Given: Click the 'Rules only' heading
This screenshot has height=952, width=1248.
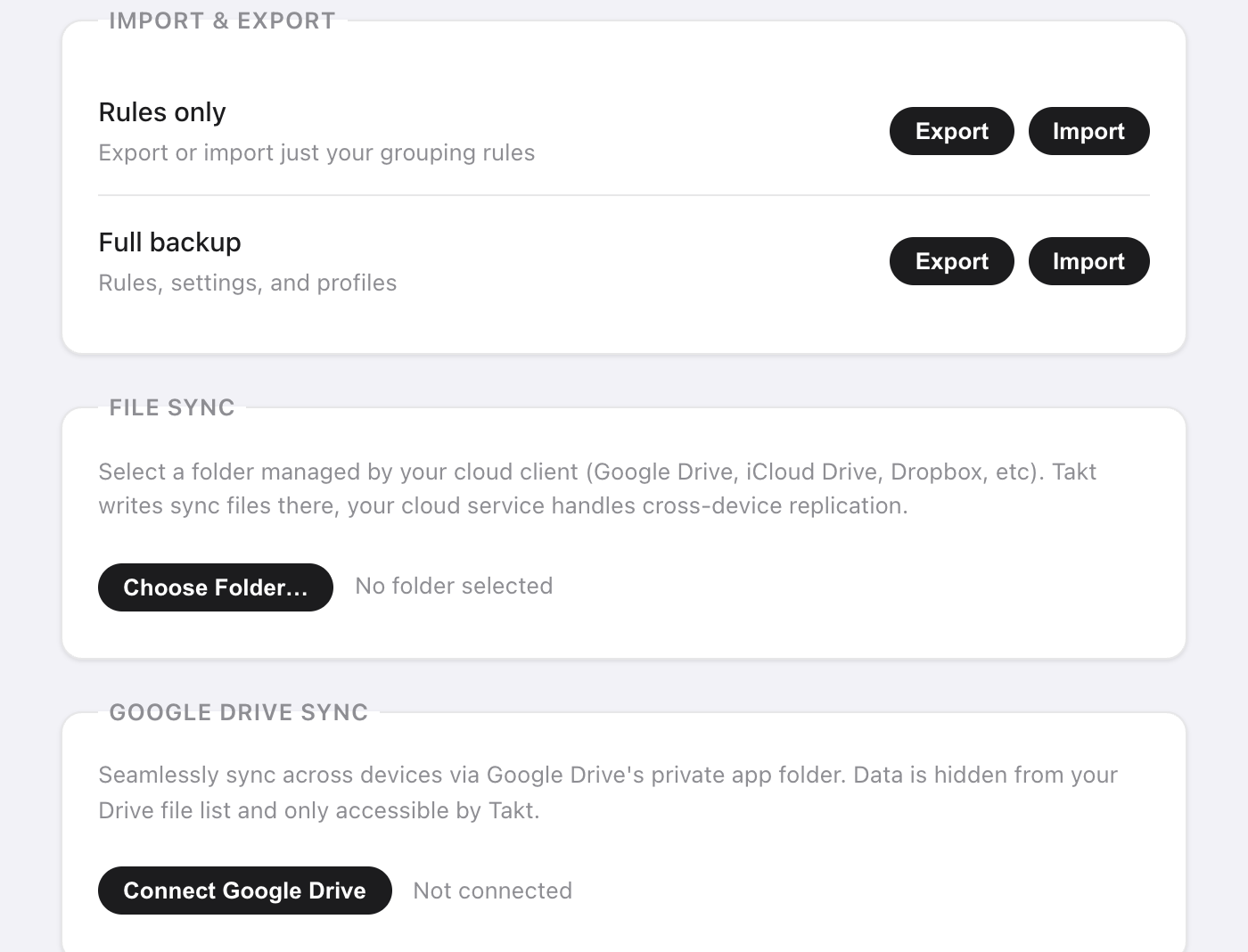Looking at the screenshot, I should click(162, 112).
